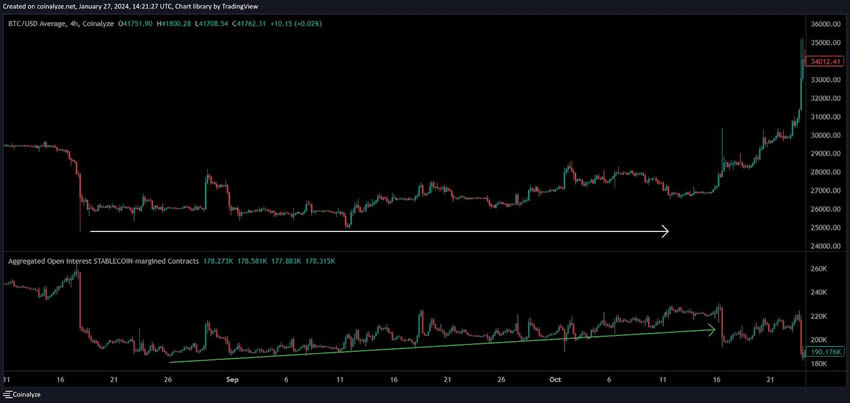The height and width of the screenshot is (403, 850).
Task: Click the 31000.00 price axis label
Action: tap(826, 117)
